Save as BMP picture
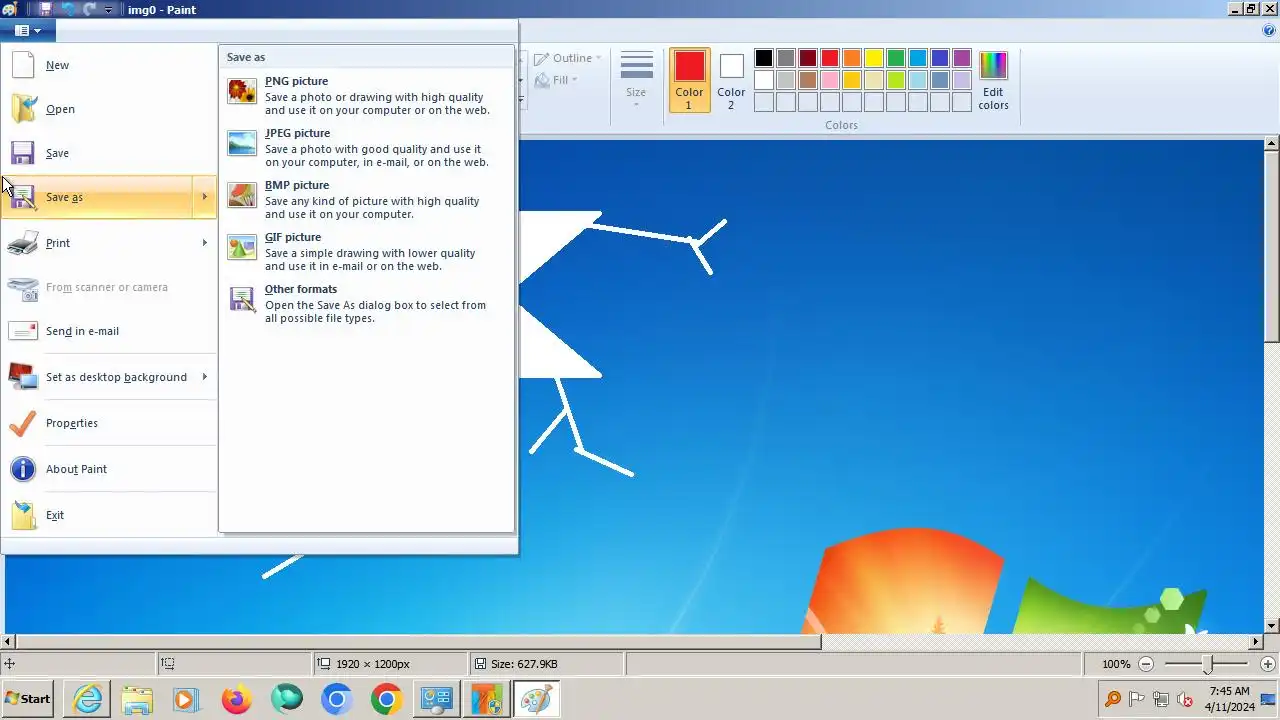The width and height of the screenshot is (1280, 720). point(366,200)
